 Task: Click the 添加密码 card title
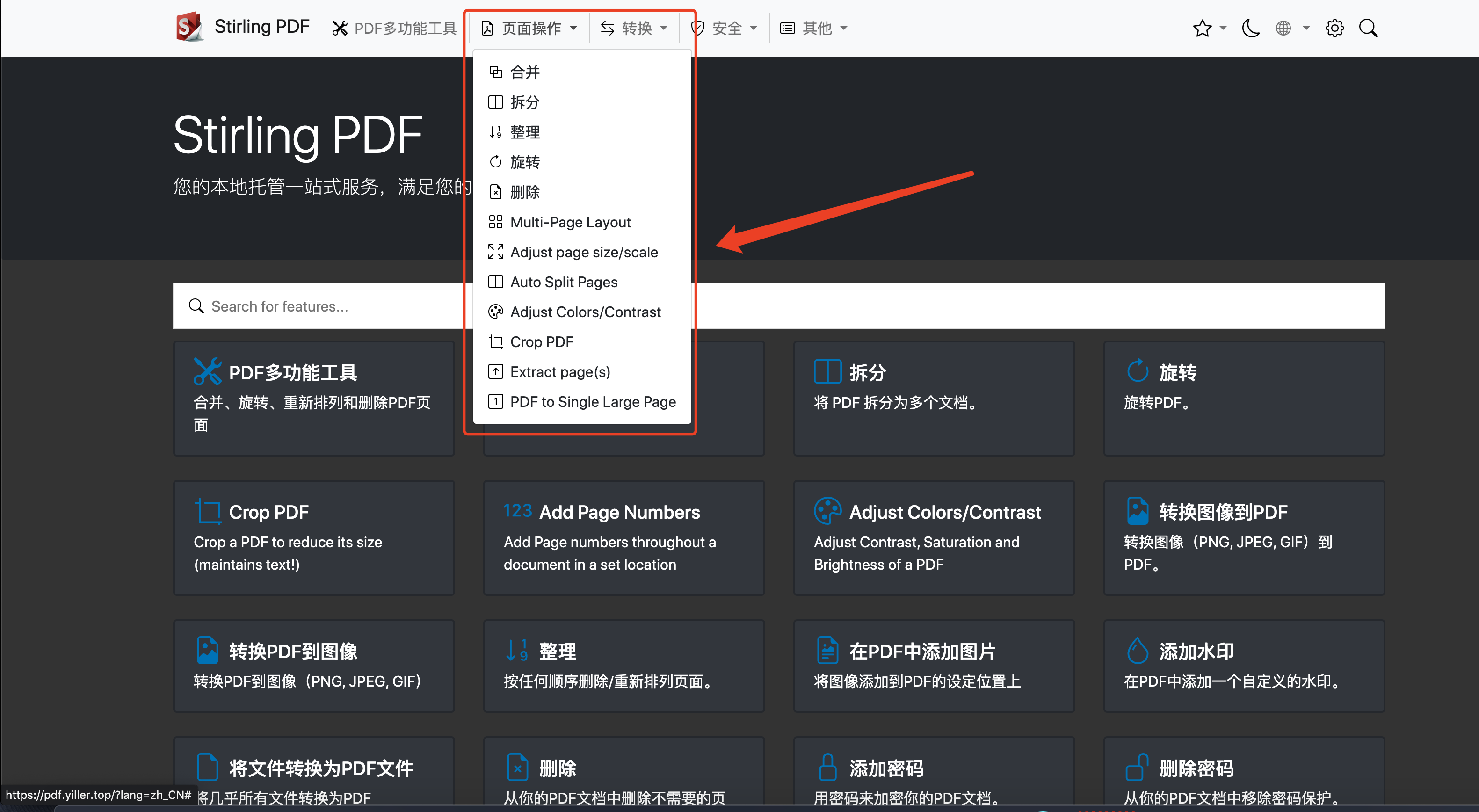click(x=886, y=768)
